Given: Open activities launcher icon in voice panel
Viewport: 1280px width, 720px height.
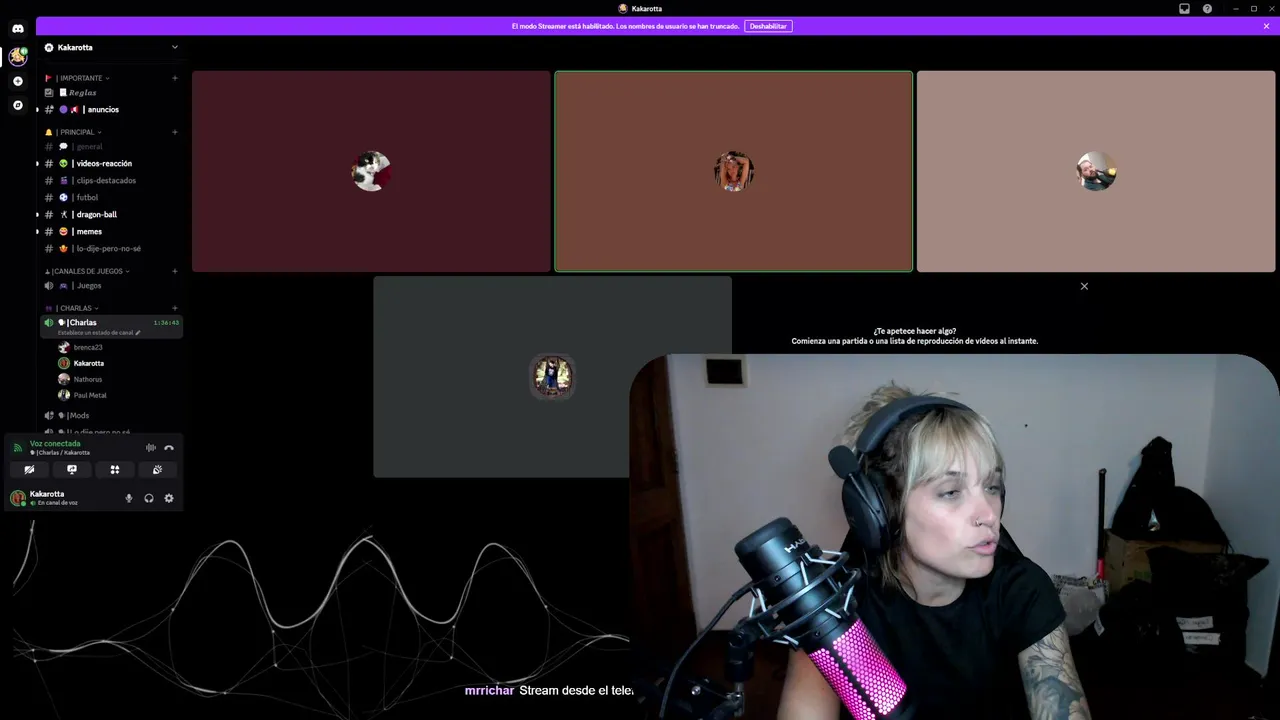Looking at the screenshot, I should [x=115, y=469].
